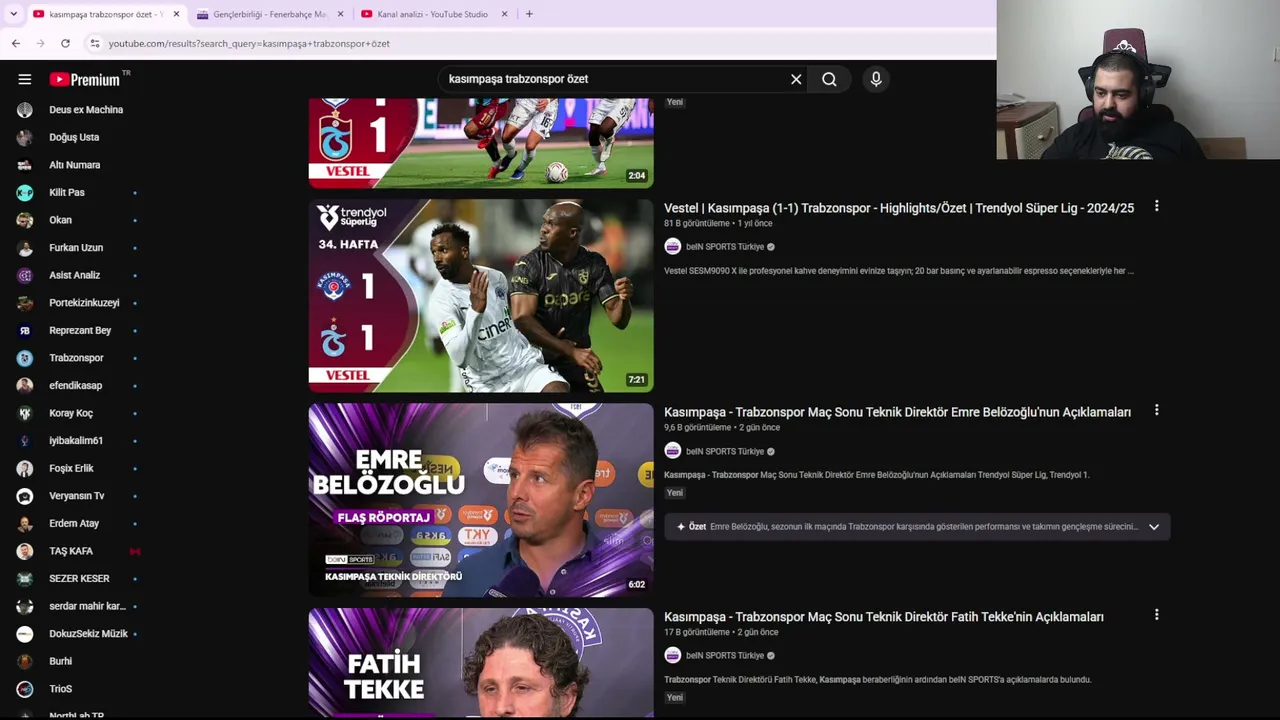1280x720 pixels.
Task: Click beIN SPORTS avatar under Vestel Highlights video
Action: pos(672,247)
